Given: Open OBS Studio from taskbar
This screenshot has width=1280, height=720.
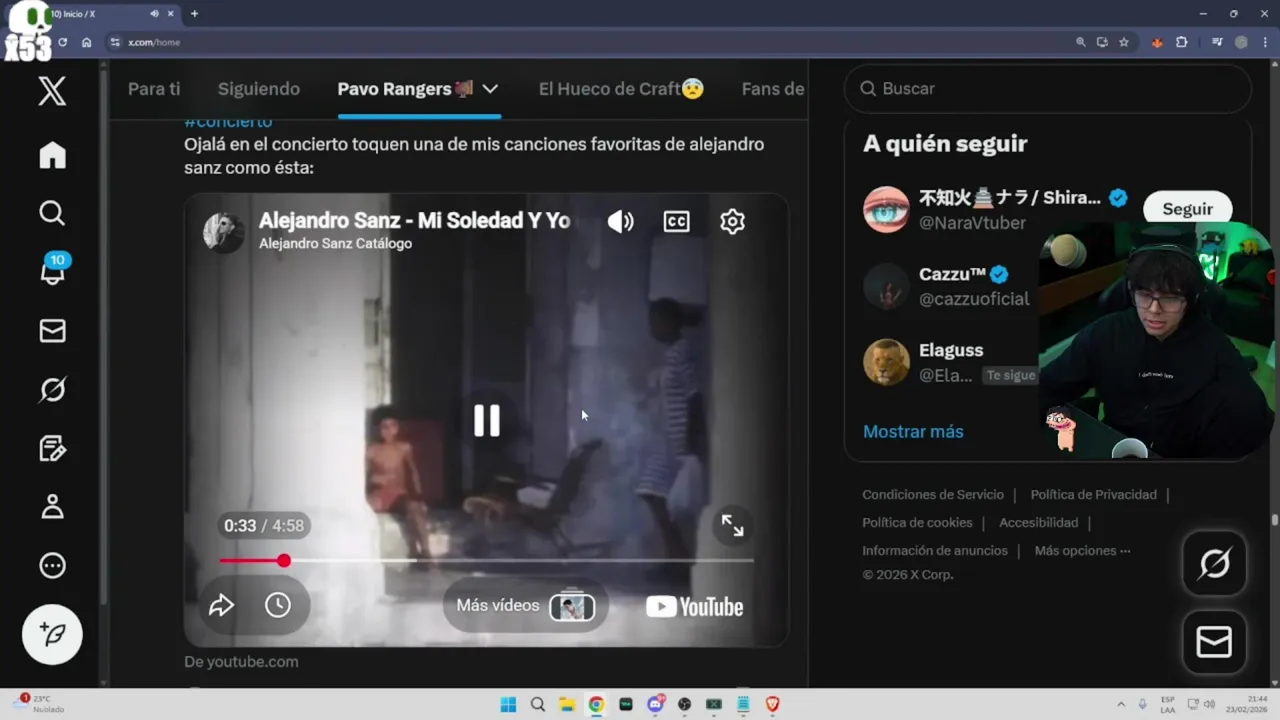Looking at the screenshot, I should coord(685,704).
